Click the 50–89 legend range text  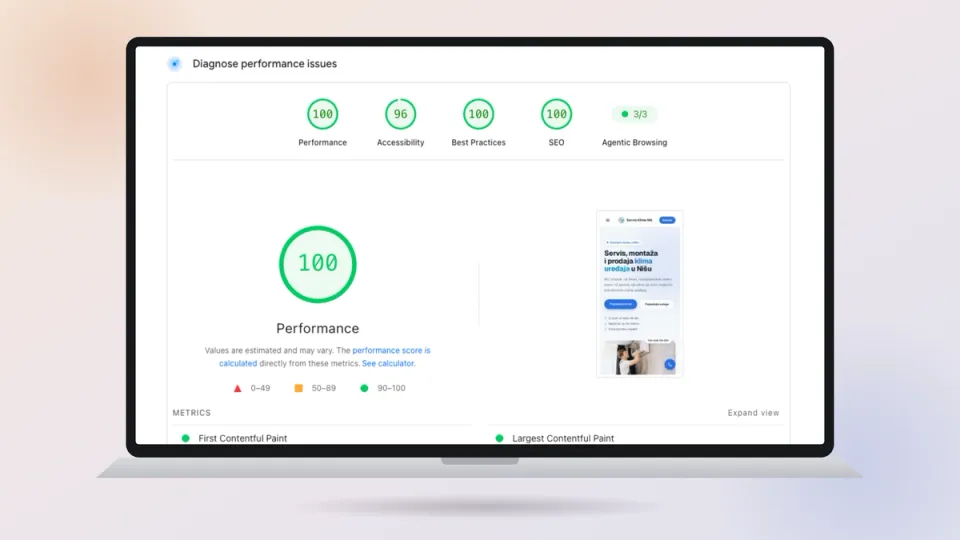click(324, 388)
